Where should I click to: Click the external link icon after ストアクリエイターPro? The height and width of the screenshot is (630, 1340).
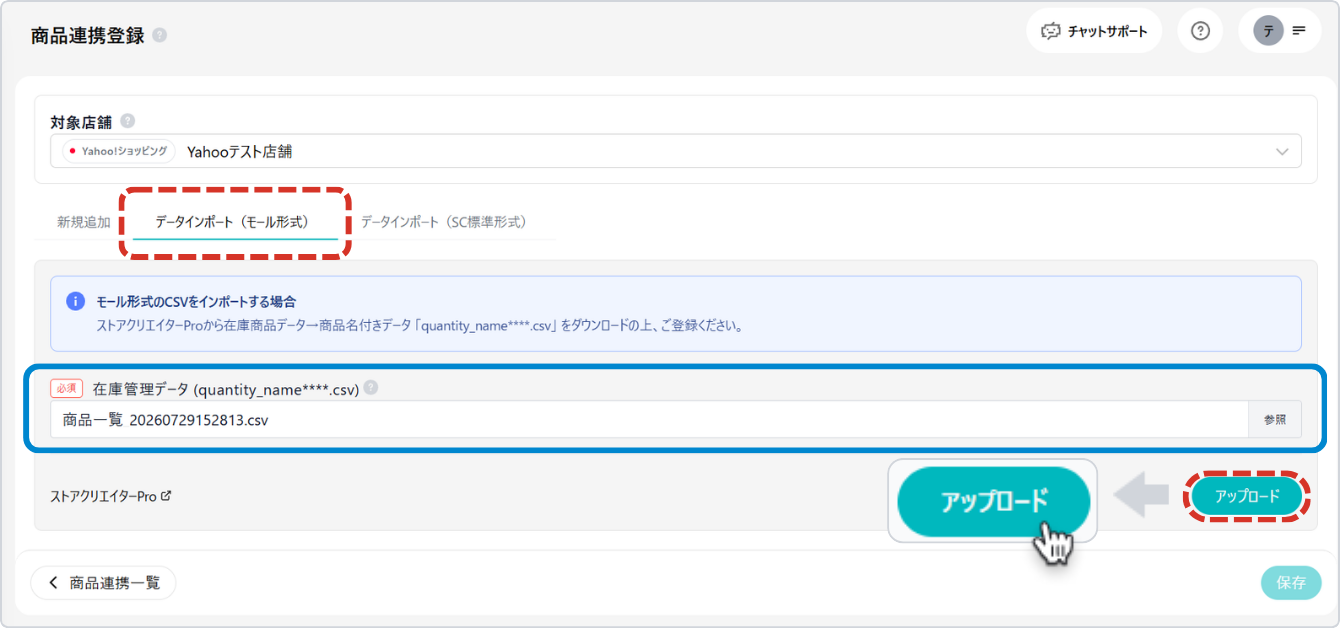[x=166, y=495]
